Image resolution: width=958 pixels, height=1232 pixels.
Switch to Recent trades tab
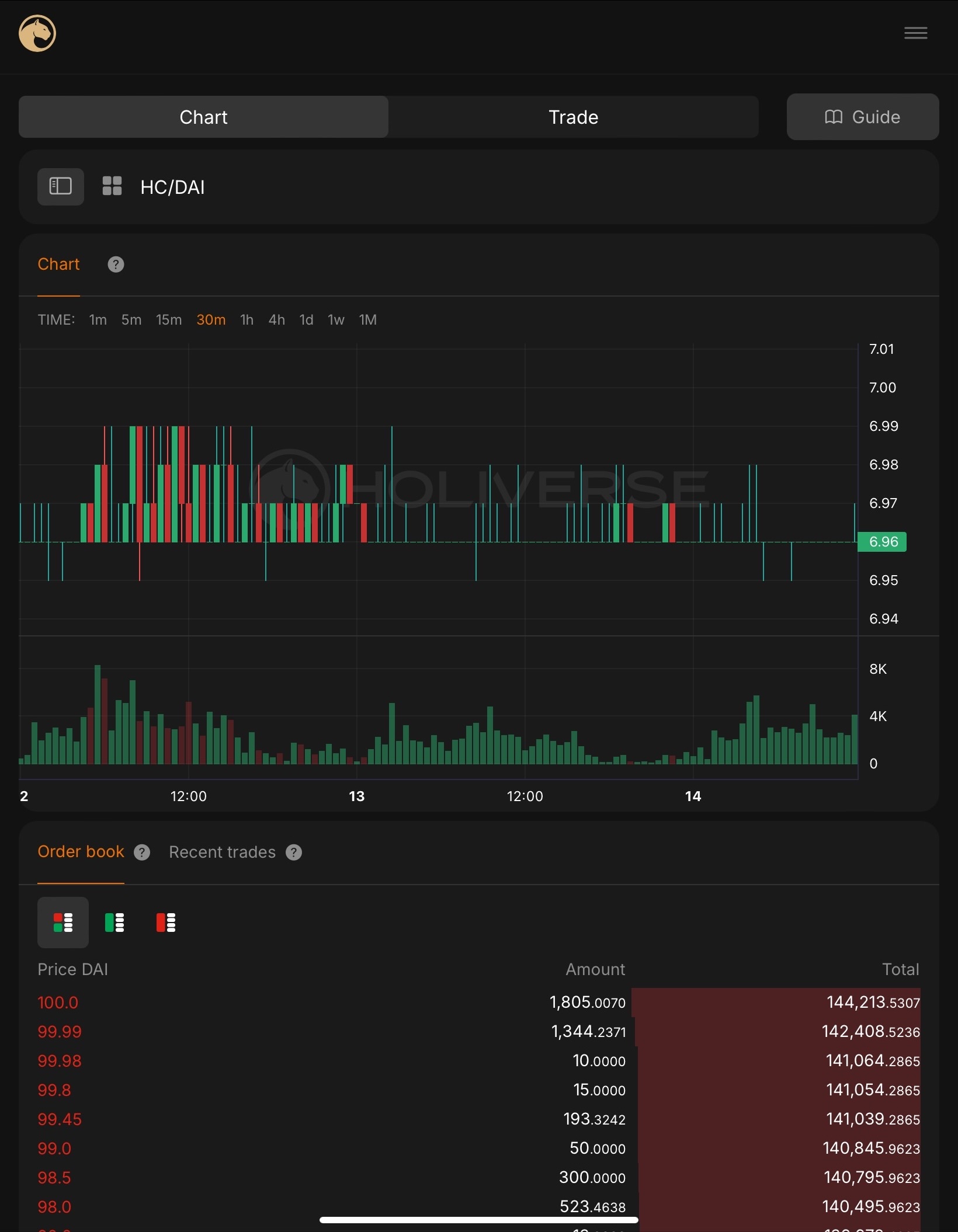coord(222,852)
